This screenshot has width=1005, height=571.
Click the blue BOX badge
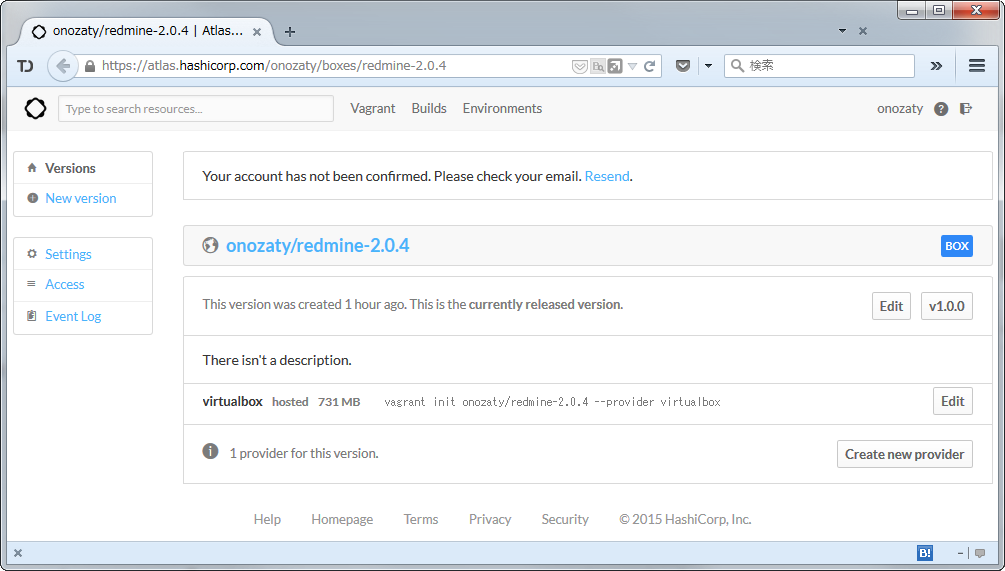[956, 246]
